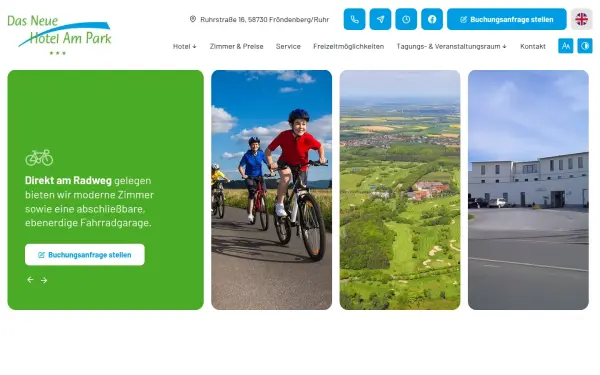Click the font size adjustment icon
The image size is (600, 375).
point(566,46)
